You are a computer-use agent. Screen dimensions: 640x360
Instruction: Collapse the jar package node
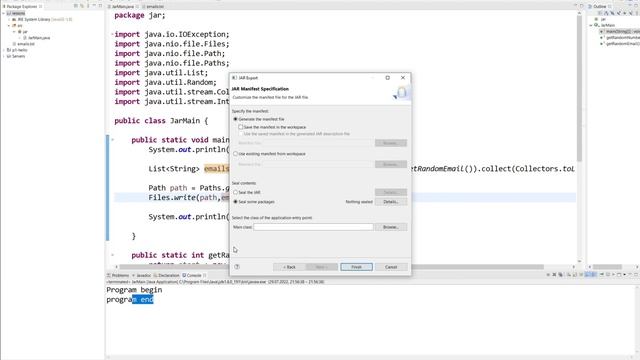pyautogui.click(x=14, y=32)
